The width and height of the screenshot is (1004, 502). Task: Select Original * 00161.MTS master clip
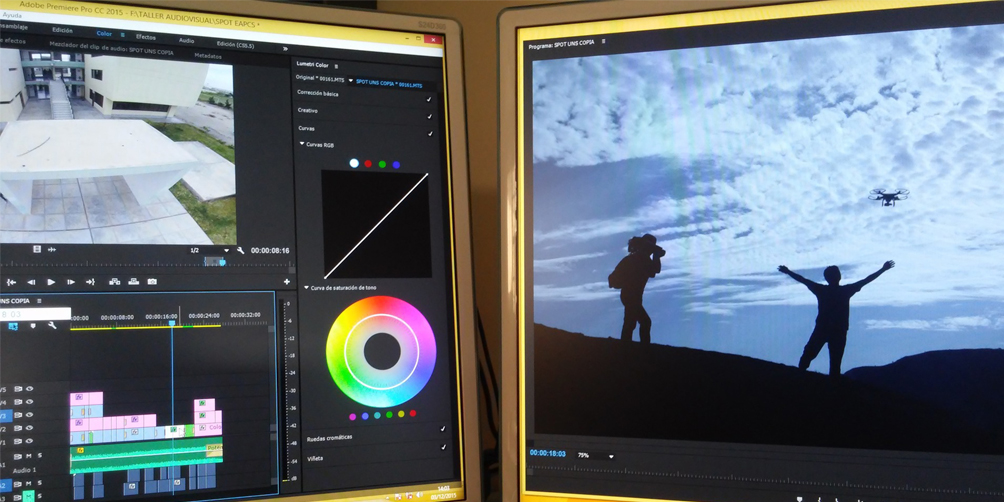pos(320,79)
